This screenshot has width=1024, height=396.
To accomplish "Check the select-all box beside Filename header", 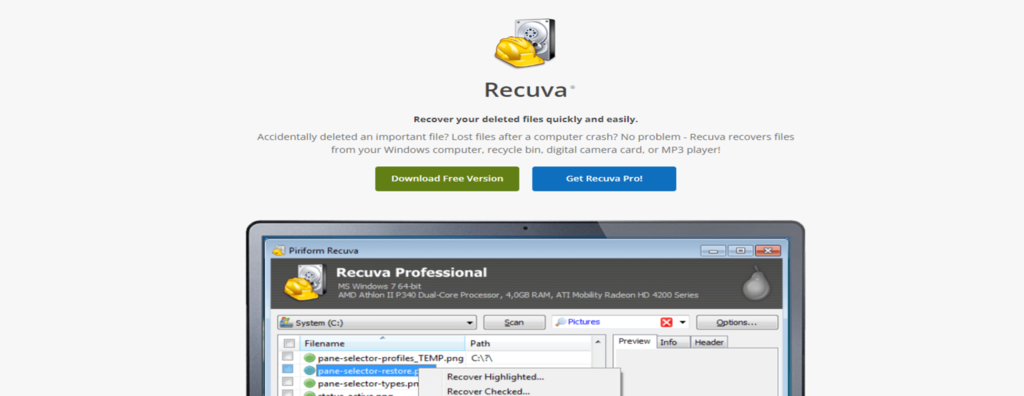I will (x=289, y=343).
